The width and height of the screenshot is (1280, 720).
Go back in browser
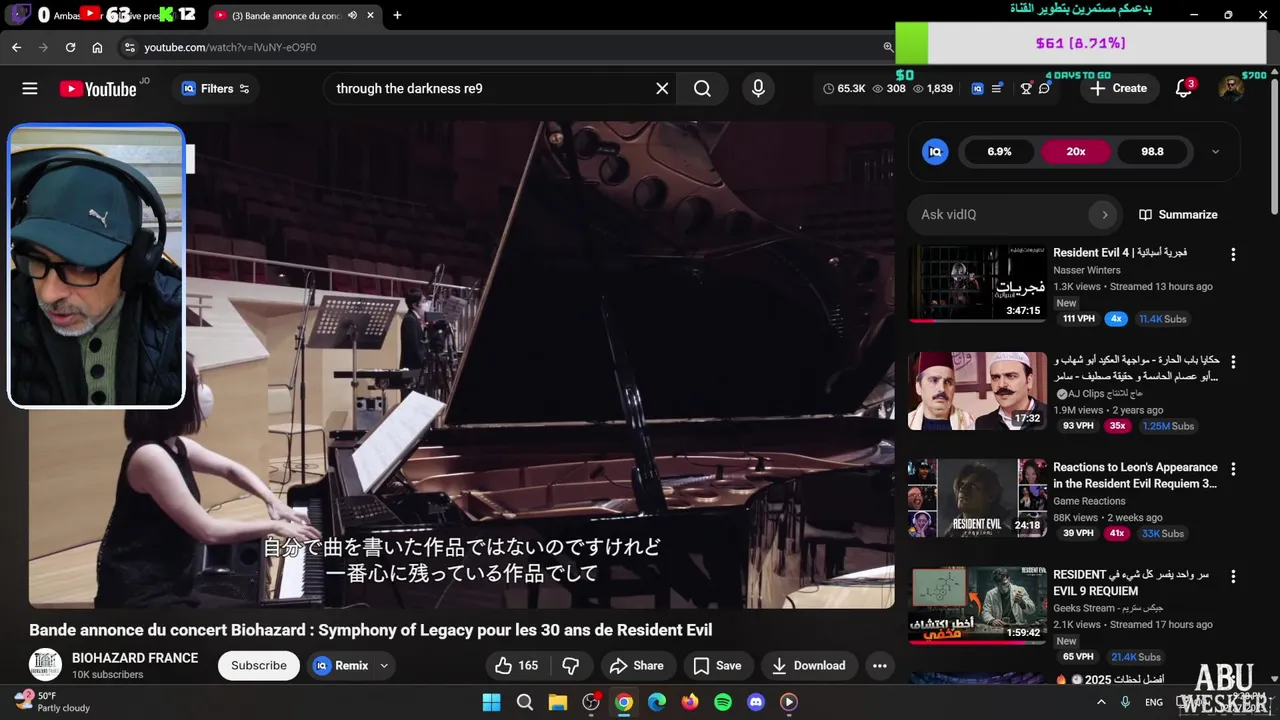pyautogui.click(x=16, y=47)
